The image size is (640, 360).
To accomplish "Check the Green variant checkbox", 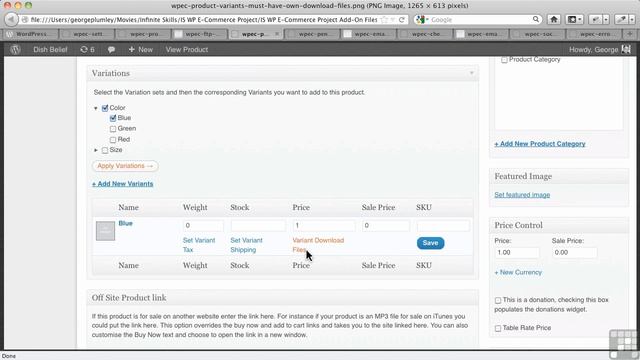I will [x=113, y=129].
